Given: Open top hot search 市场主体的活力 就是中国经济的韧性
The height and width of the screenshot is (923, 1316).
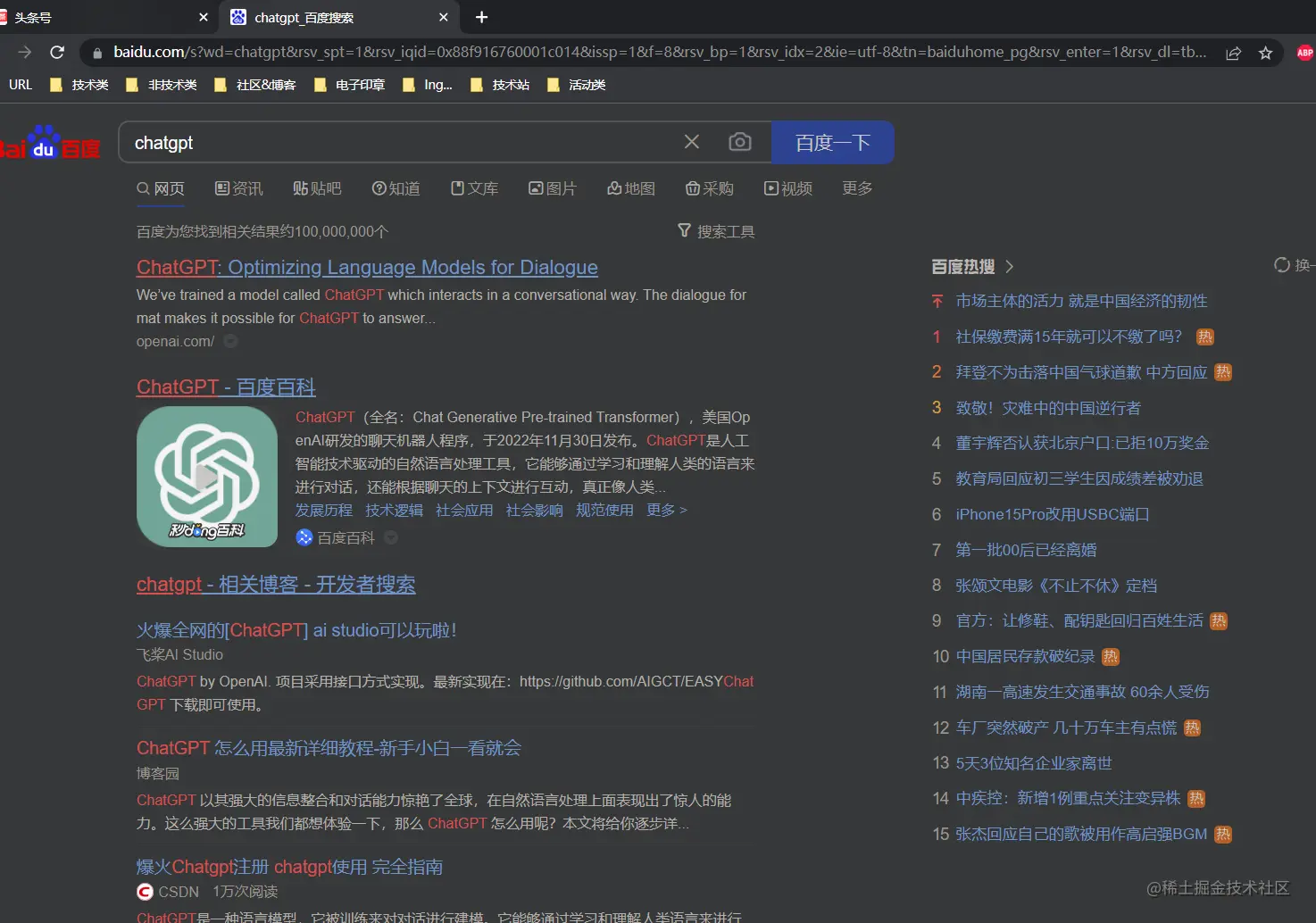Looking at the screenshot, I should click(1081, 301).
